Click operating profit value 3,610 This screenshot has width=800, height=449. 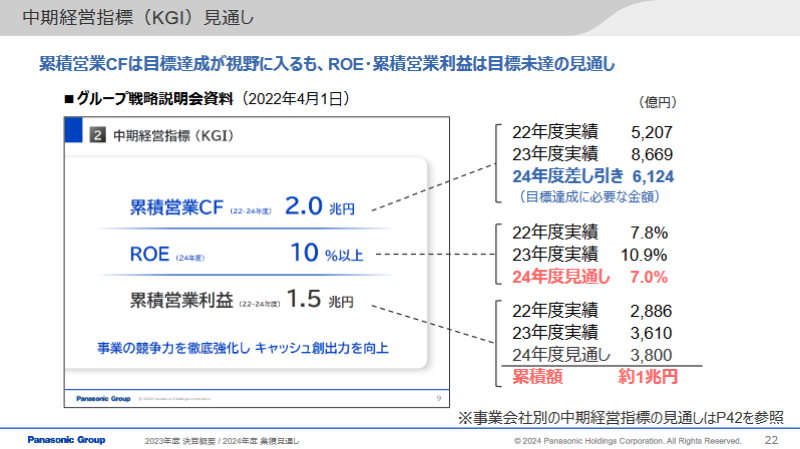click(x=651, y=333)
